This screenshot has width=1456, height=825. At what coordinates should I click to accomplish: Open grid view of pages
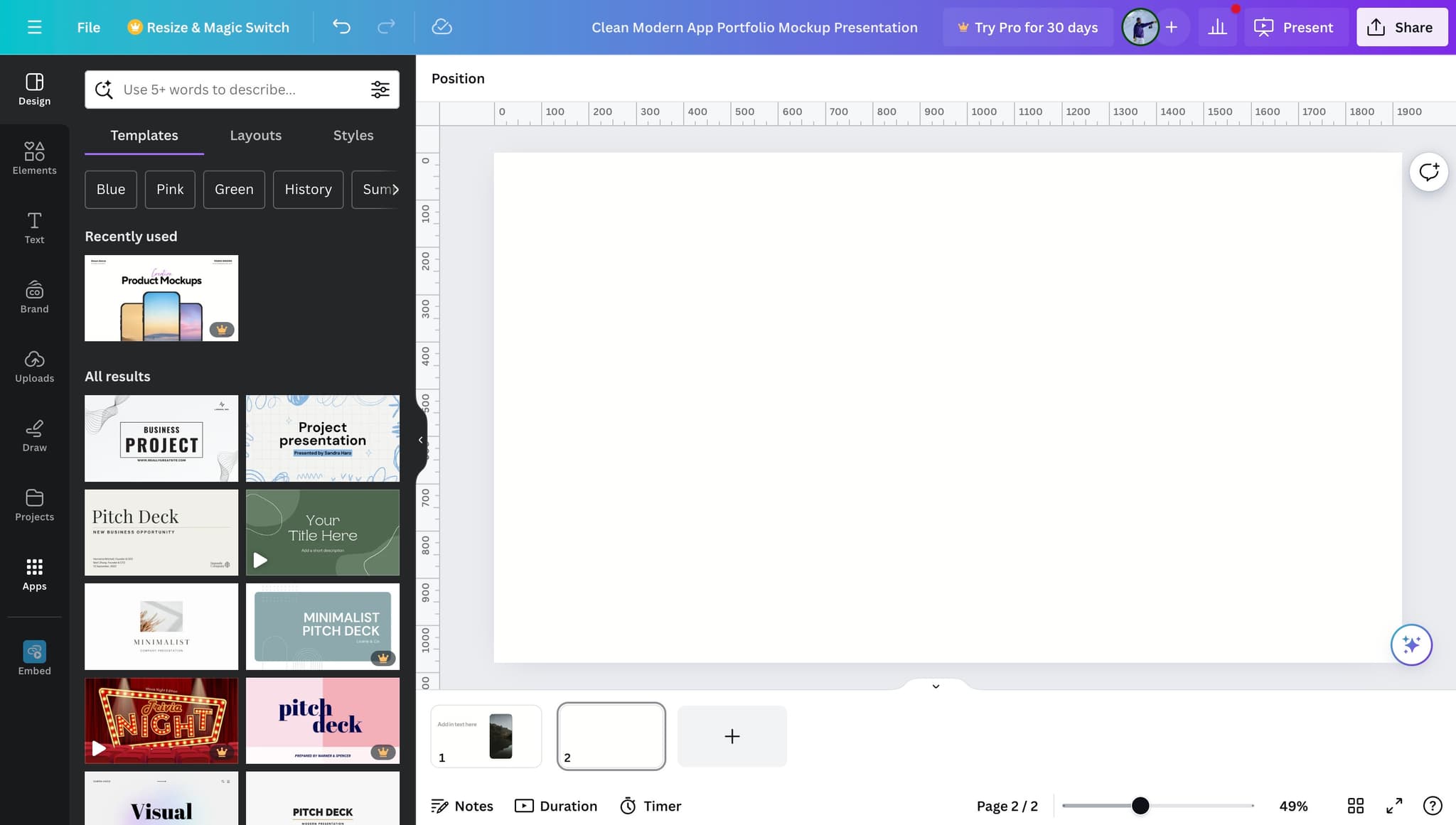1355,805
